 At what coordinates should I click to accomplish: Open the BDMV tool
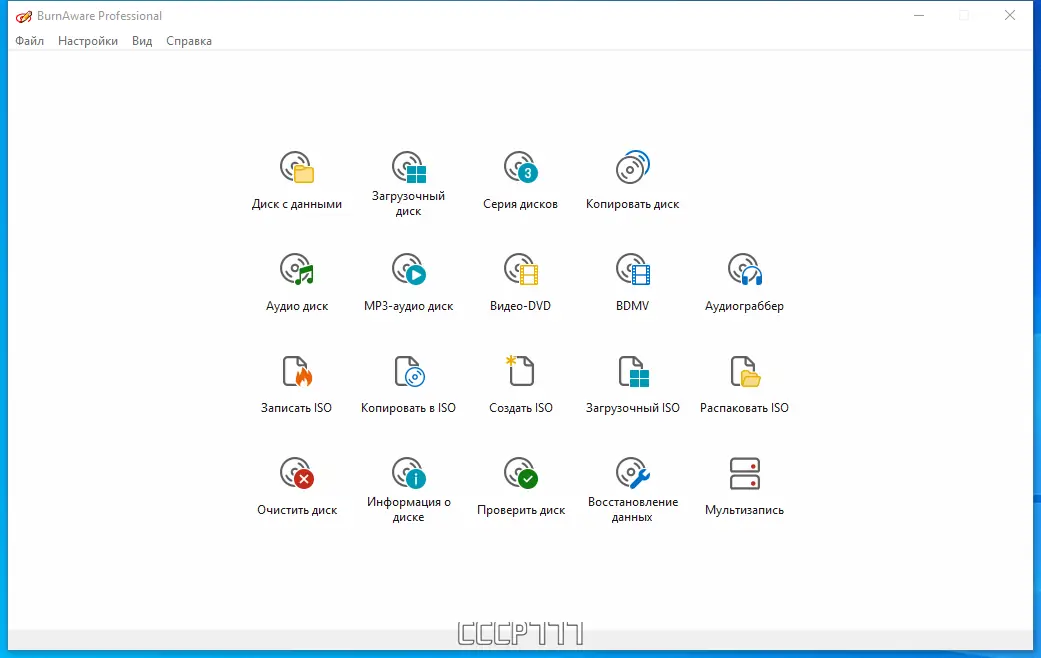(x=632, y=280)
